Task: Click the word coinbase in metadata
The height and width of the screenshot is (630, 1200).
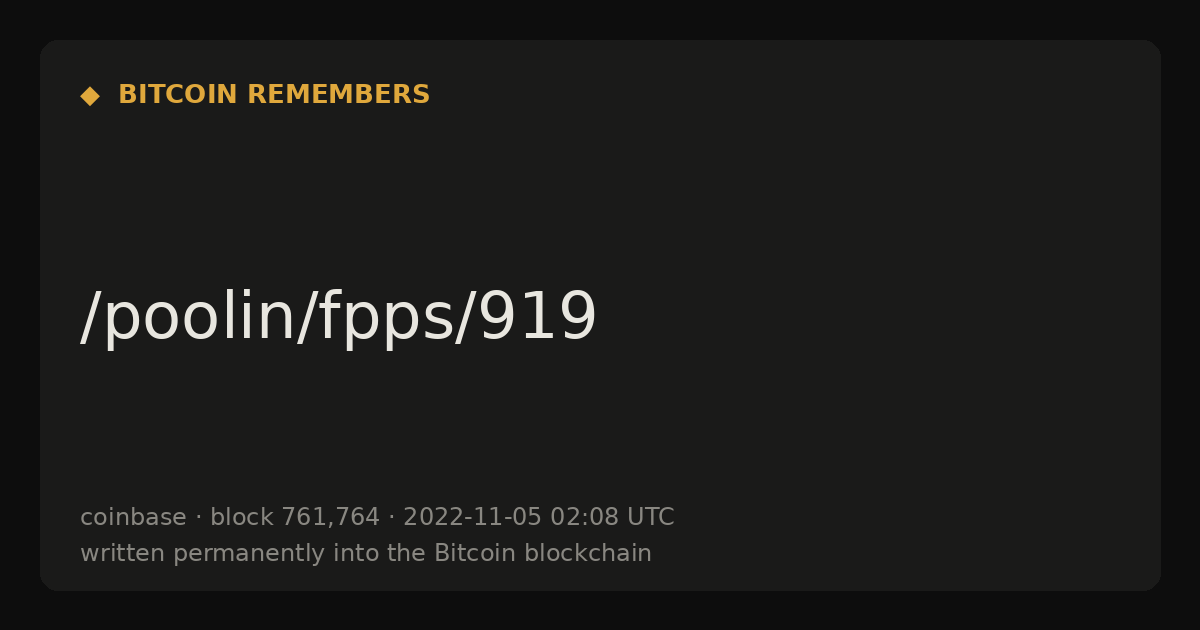Action: 133,517
